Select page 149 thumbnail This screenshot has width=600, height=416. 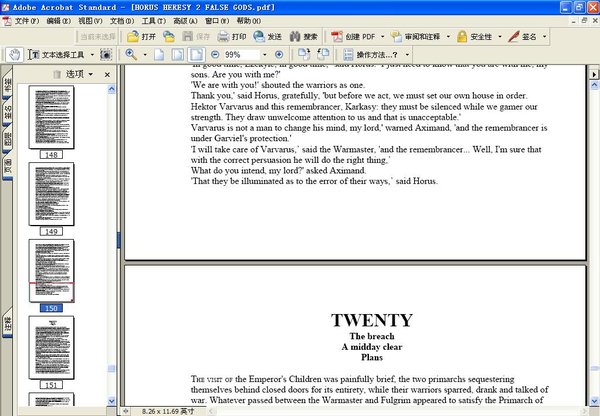[x=51, y=194]
